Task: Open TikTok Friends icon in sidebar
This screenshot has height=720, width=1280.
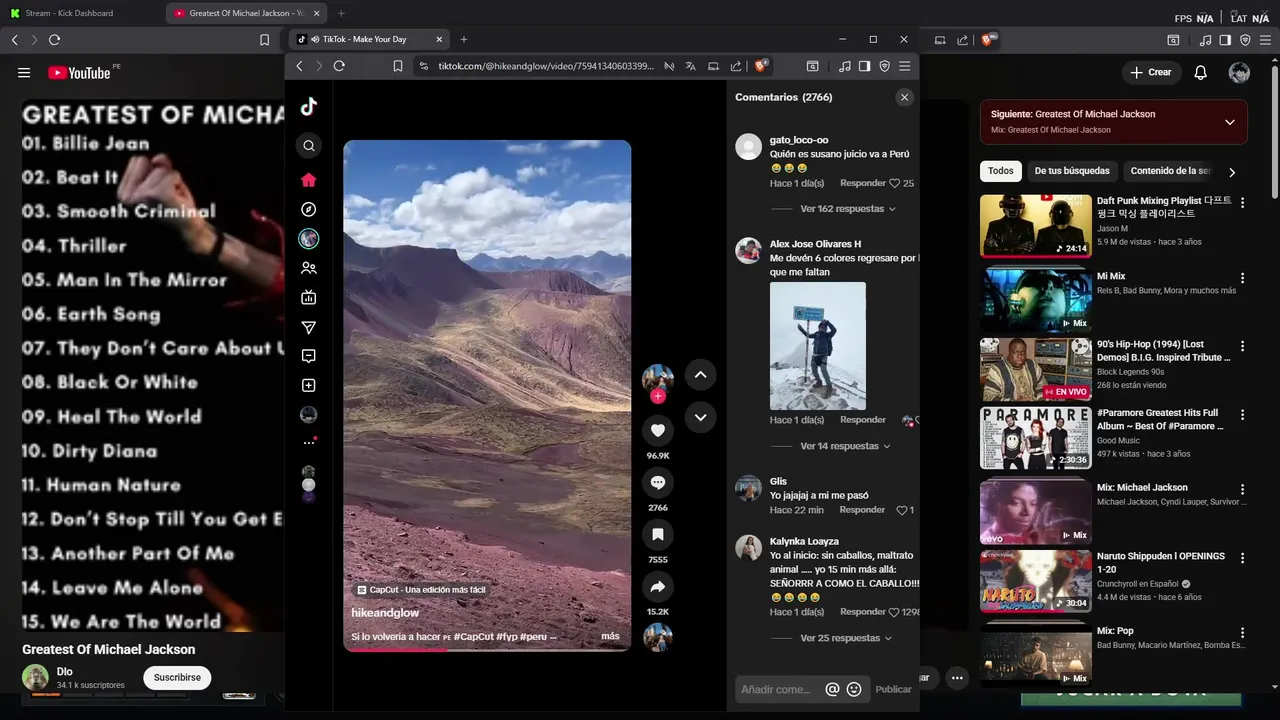Action: pyautogui.click(x=309, y=268)
